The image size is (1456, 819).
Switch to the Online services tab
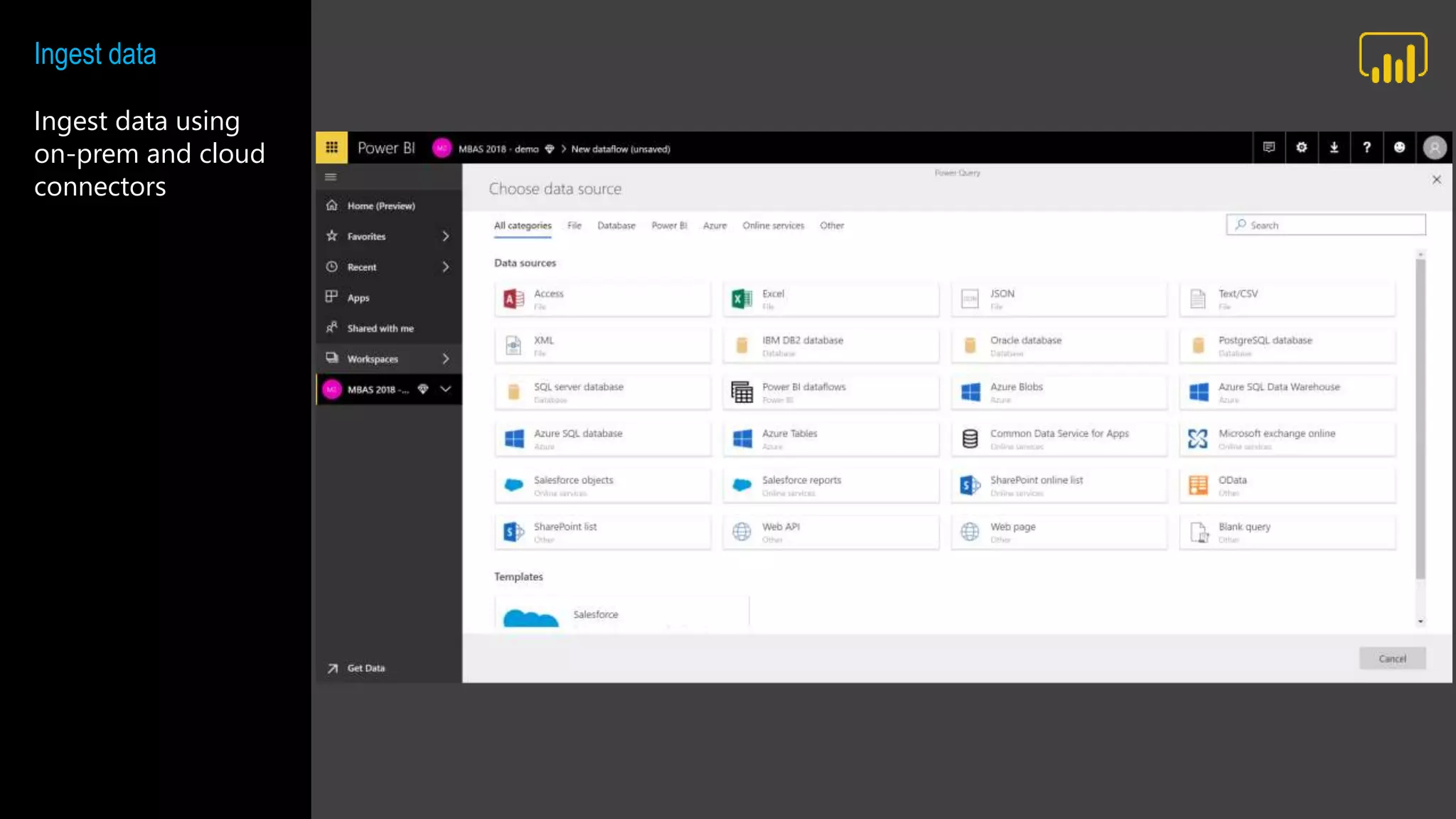(x=773, y=225)
